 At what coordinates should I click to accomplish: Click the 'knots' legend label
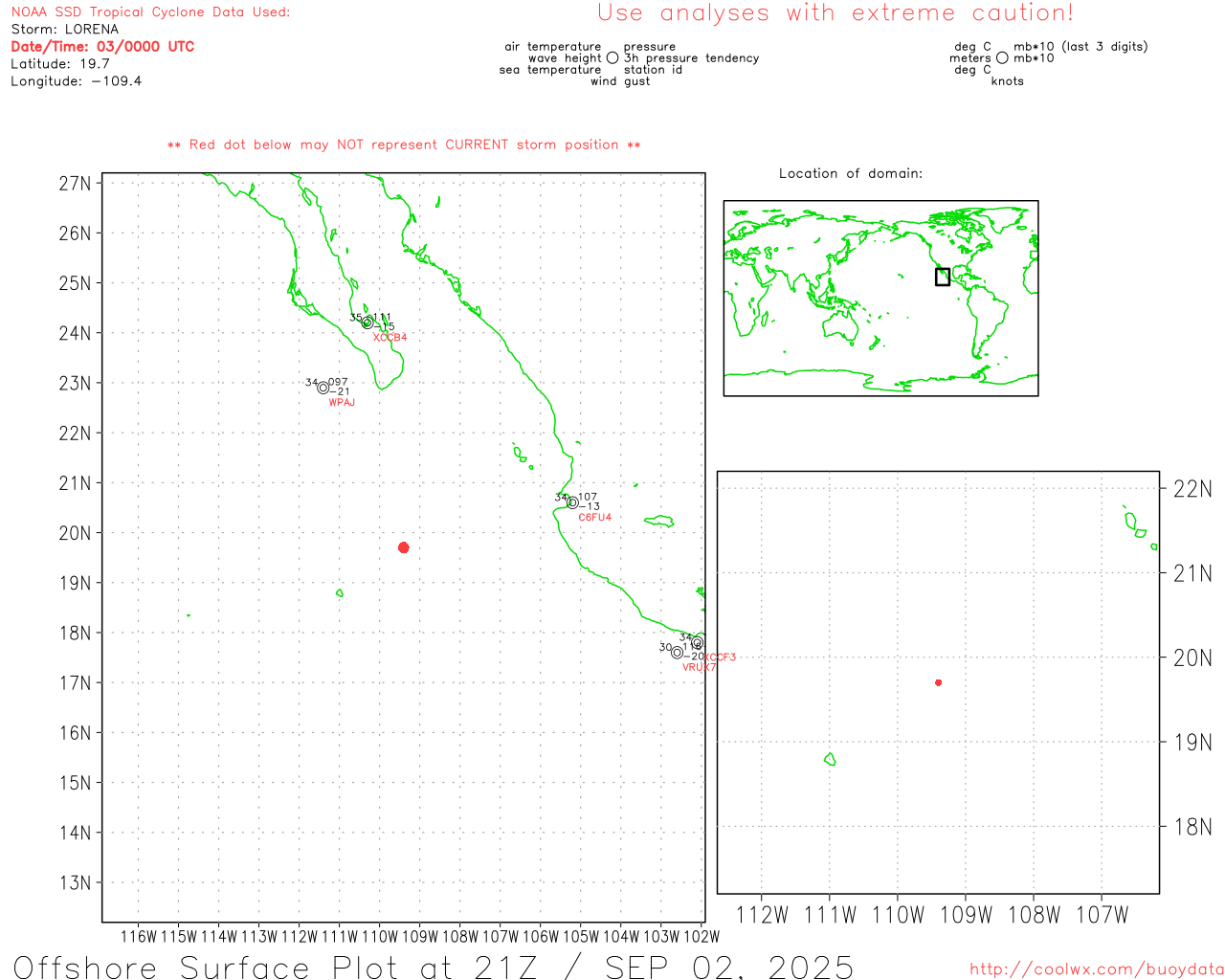pyautogui.click(x=1008, y=81)
